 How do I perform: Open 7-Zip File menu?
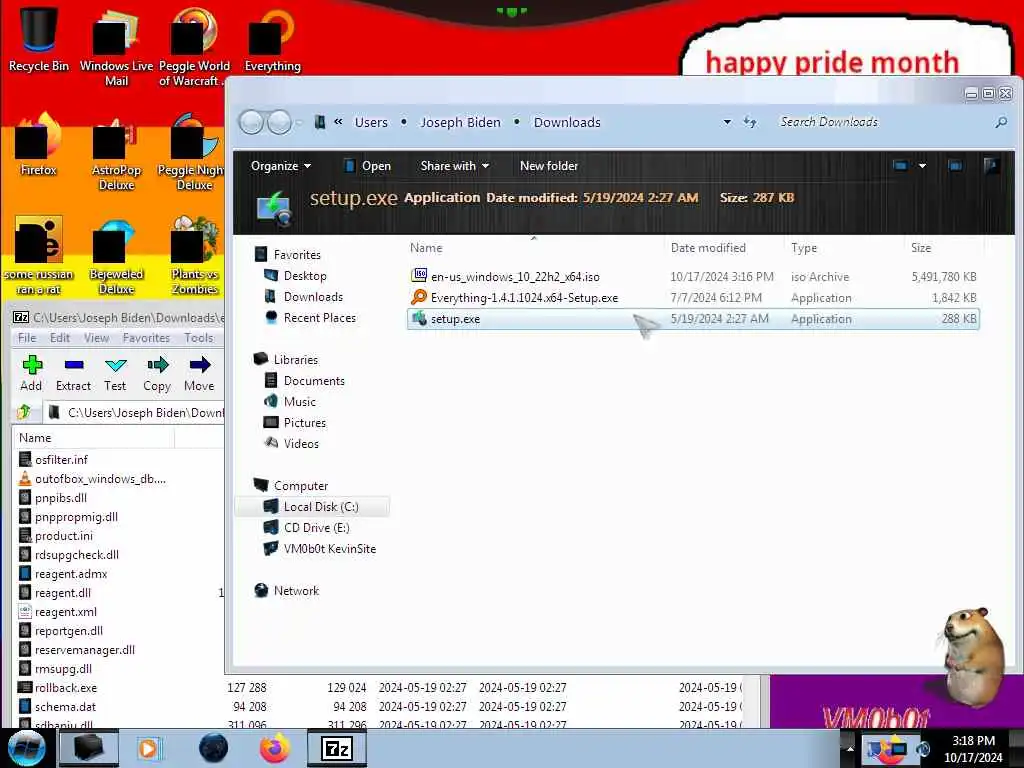(x=27, y=338)
